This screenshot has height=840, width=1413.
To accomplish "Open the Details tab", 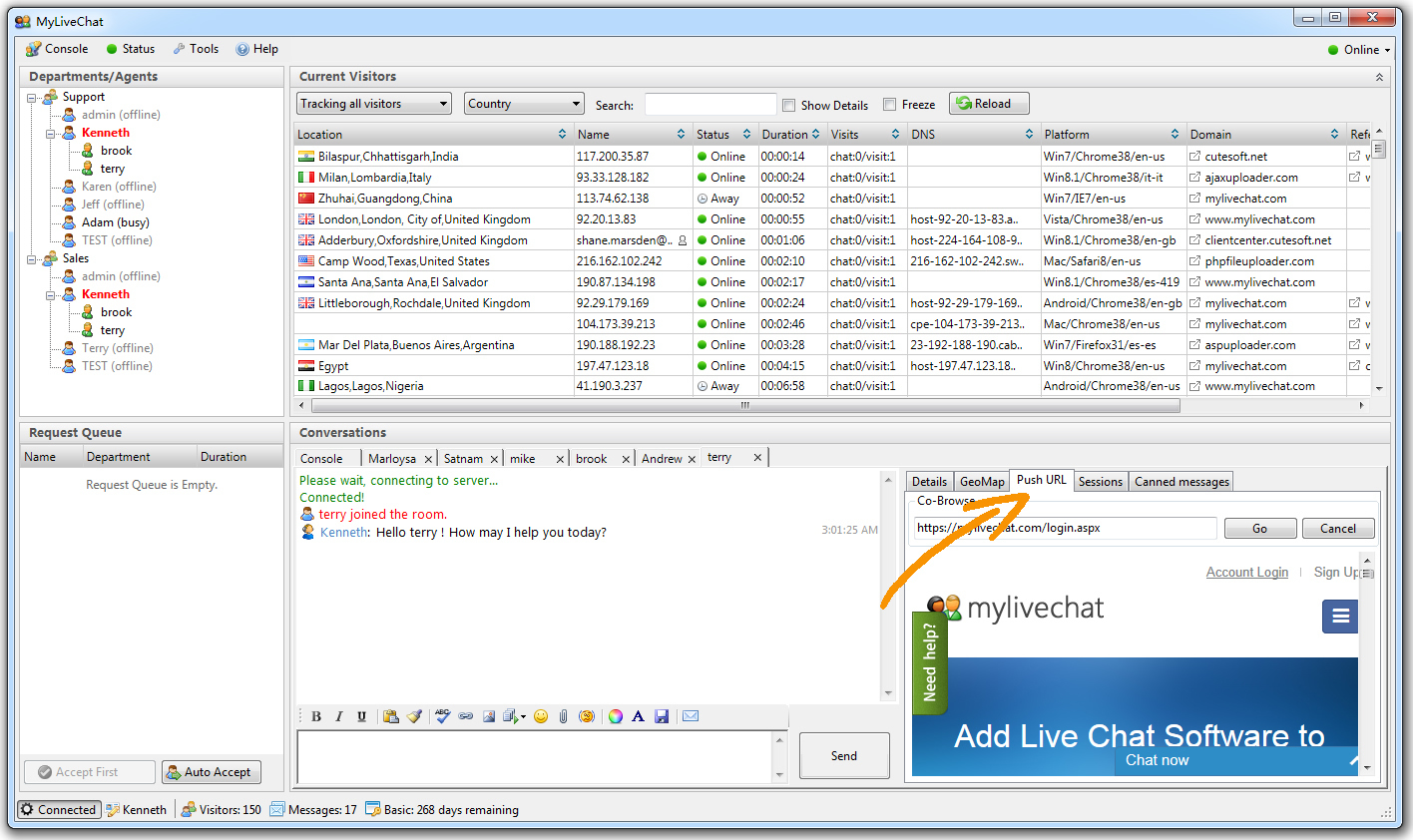I will (x=929, y=482).
